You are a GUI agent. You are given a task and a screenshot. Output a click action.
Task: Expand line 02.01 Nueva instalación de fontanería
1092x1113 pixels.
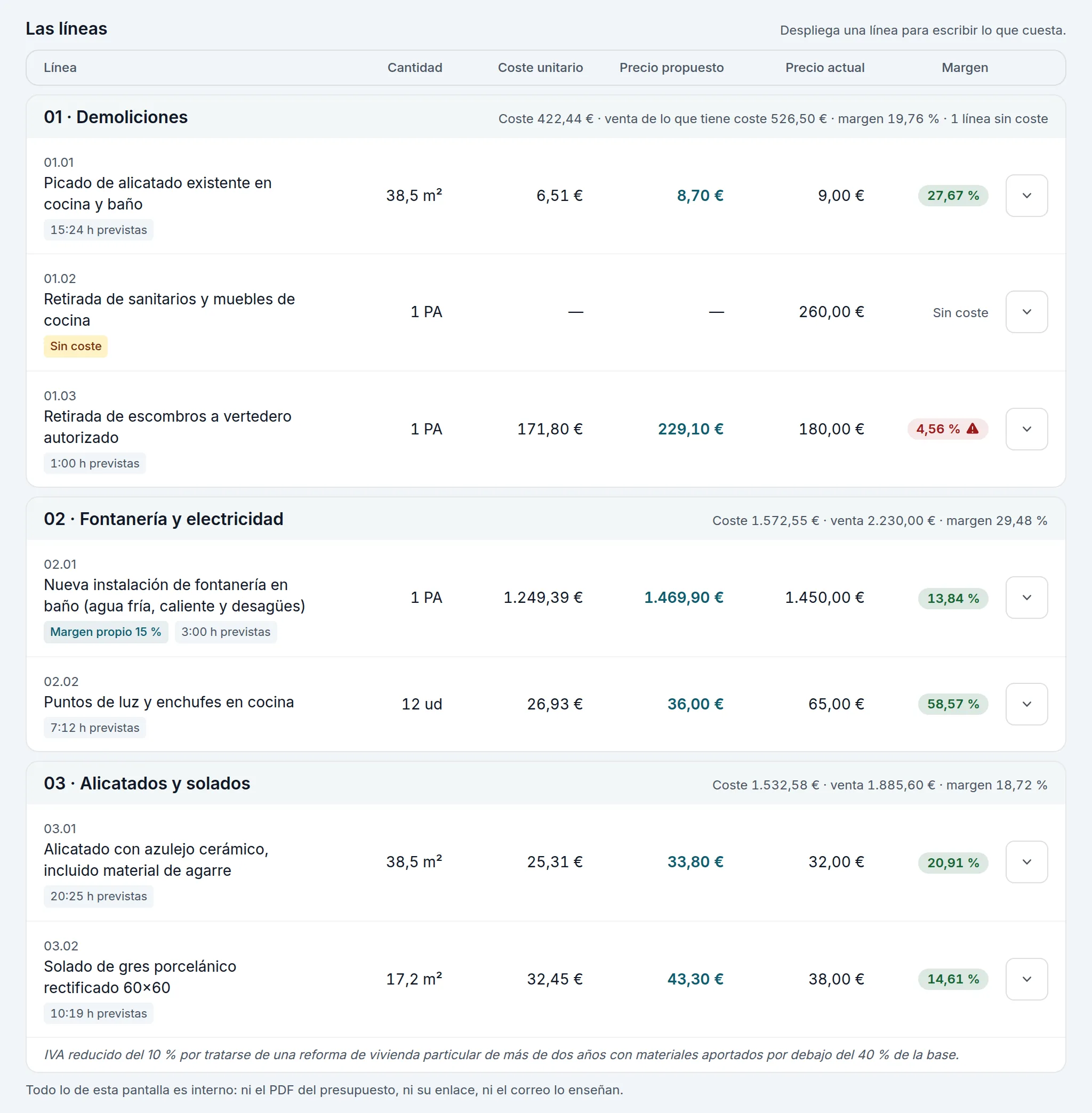coord(1026,598)
